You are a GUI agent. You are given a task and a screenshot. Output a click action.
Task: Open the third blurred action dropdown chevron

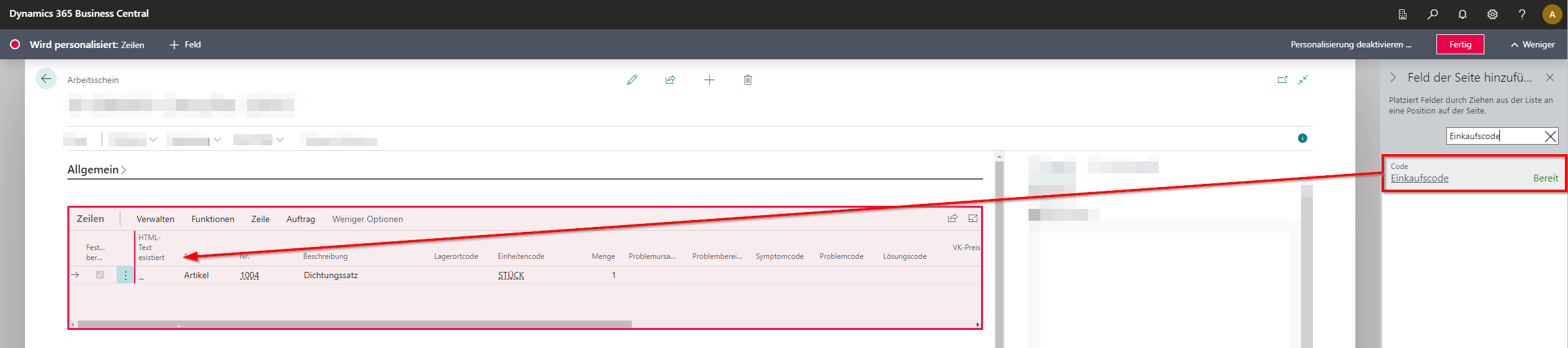[280, 140]
